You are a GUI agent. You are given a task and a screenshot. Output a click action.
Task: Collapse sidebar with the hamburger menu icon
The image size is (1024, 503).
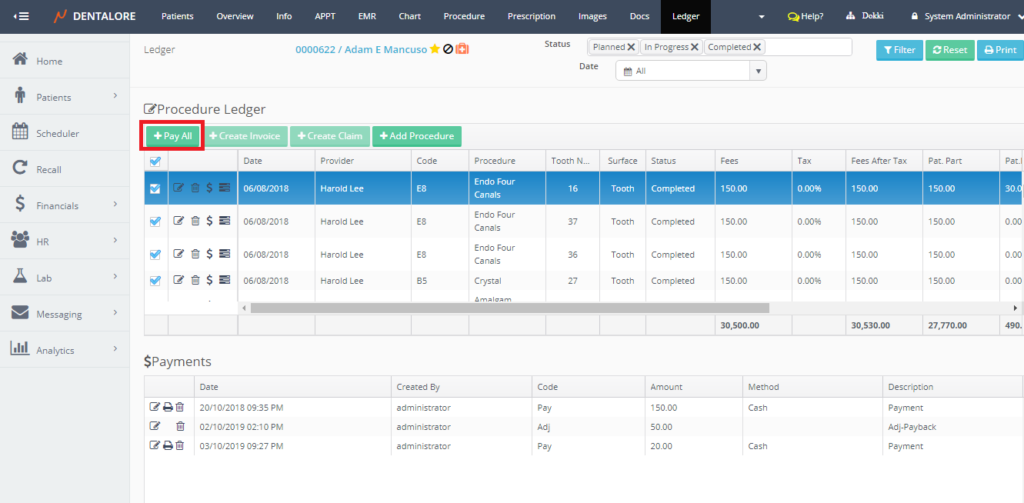click(x=21, y=16)
